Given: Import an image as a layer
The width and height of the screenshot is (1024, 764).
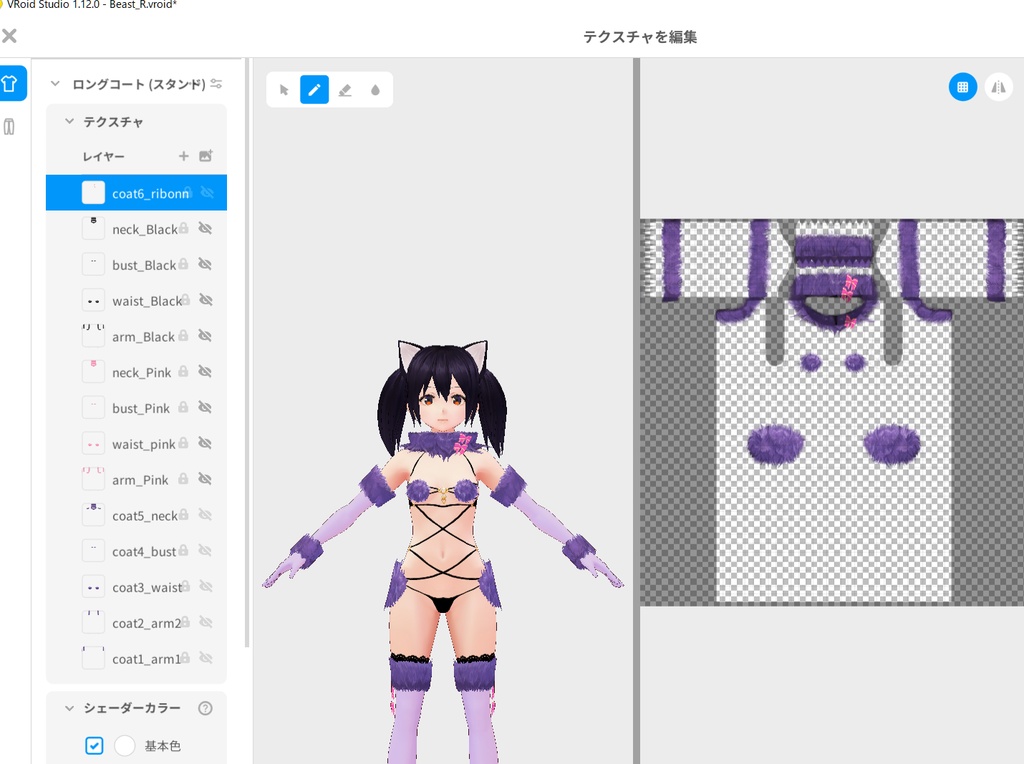Looking at the screenshot, I should click(206, 156).
